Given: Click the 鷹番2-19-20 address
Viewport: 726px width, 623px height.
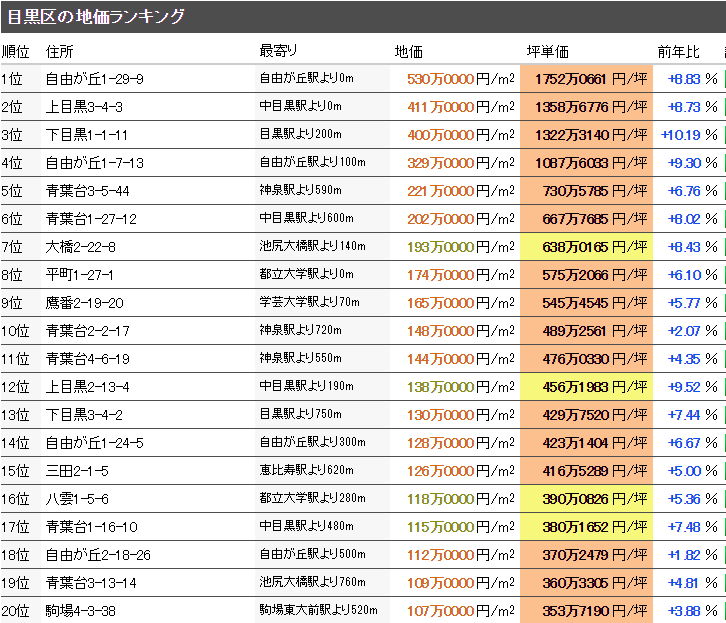Looking at the screenshot, I should click(x=85, y=303).
